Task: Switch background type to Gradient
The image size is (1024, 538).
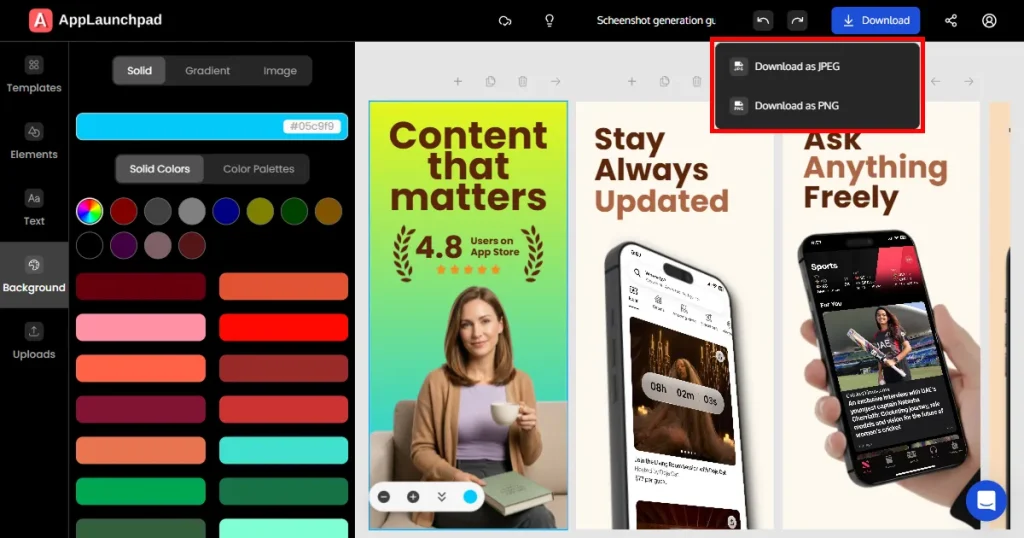Action: 207,71
